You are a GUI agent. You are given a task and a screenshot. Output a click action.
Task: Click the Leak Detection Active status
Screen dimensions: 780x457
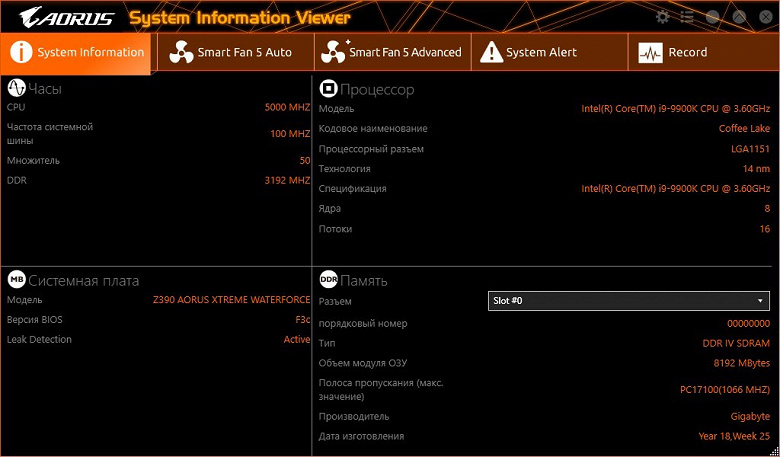[x=297, y=340]
